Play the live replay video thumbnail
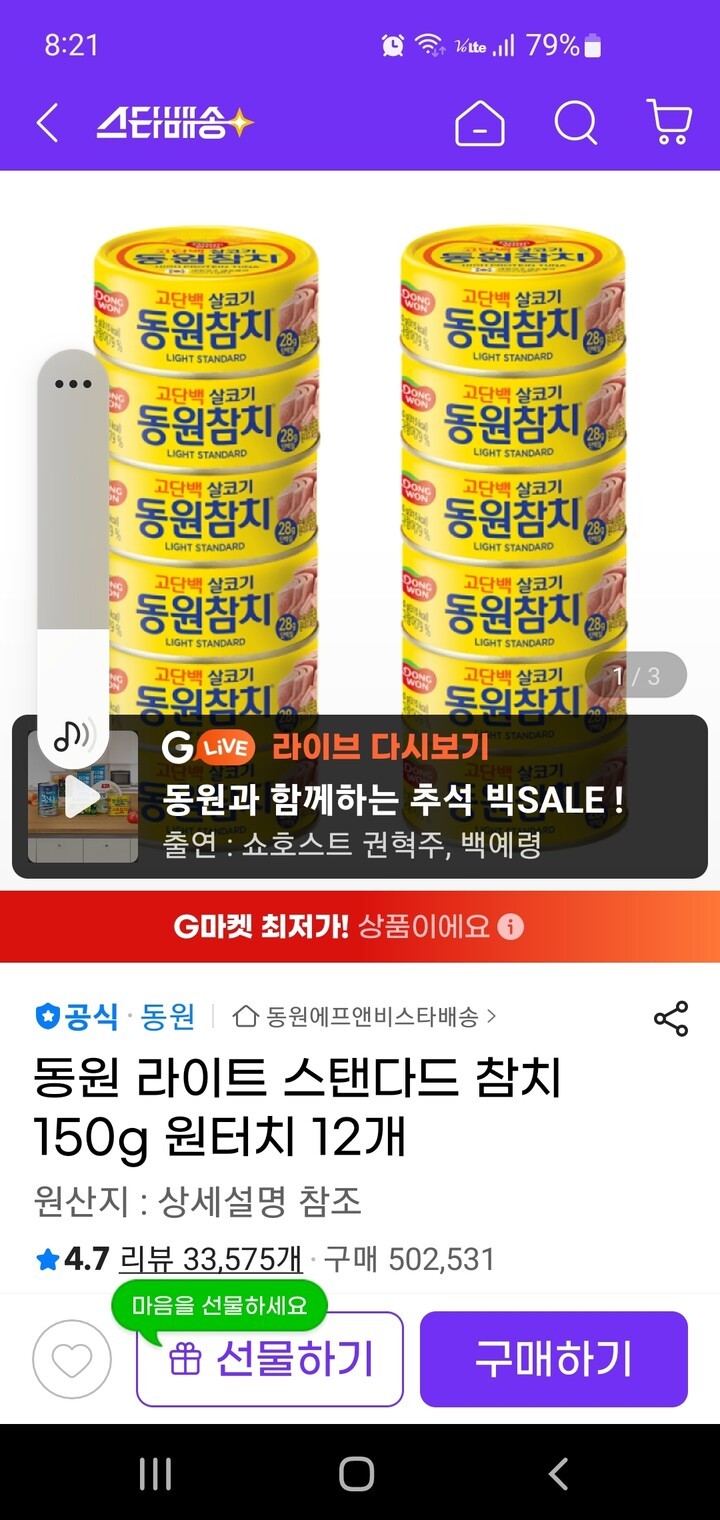The width and height of the screenshot is (720, 1520). coord(83,797)
